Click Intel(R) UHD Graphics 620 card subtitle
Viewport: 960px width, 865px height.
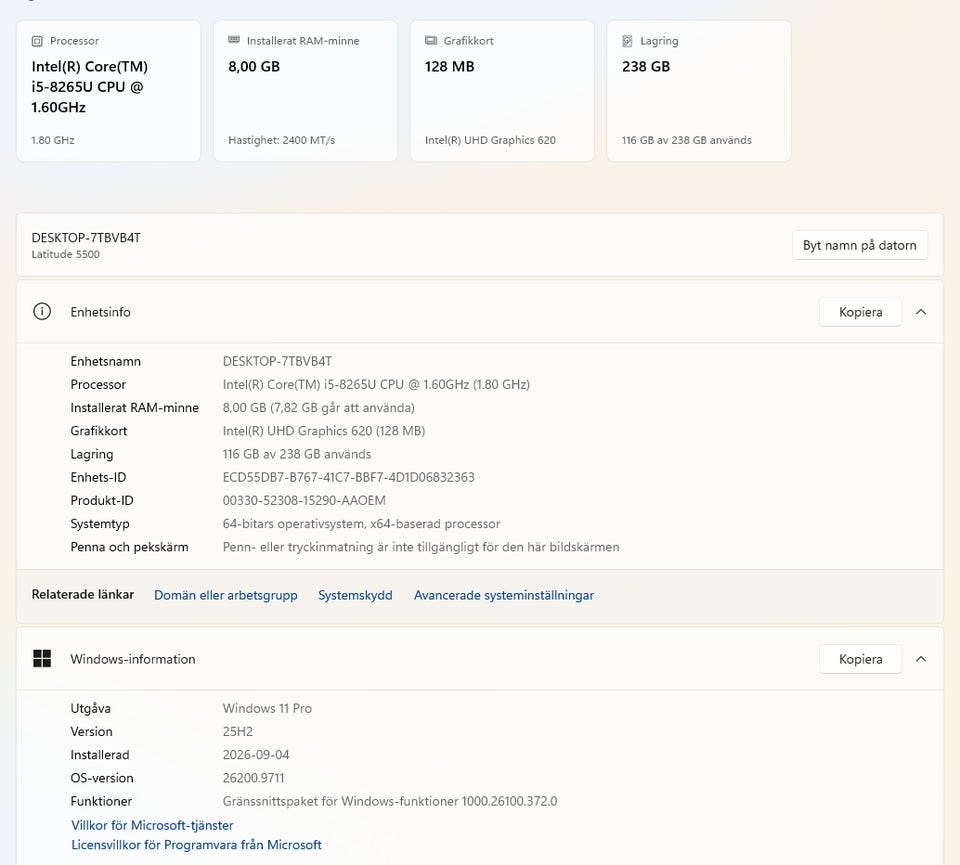pos(490,140)
